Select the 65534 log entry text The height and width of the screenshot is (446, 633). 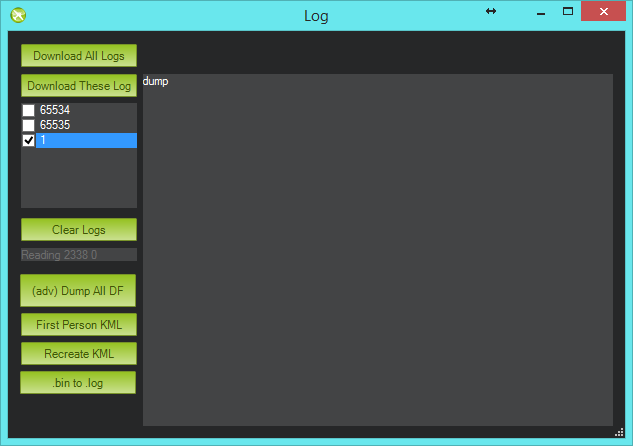pyautogui.click(x=55, y=110)
